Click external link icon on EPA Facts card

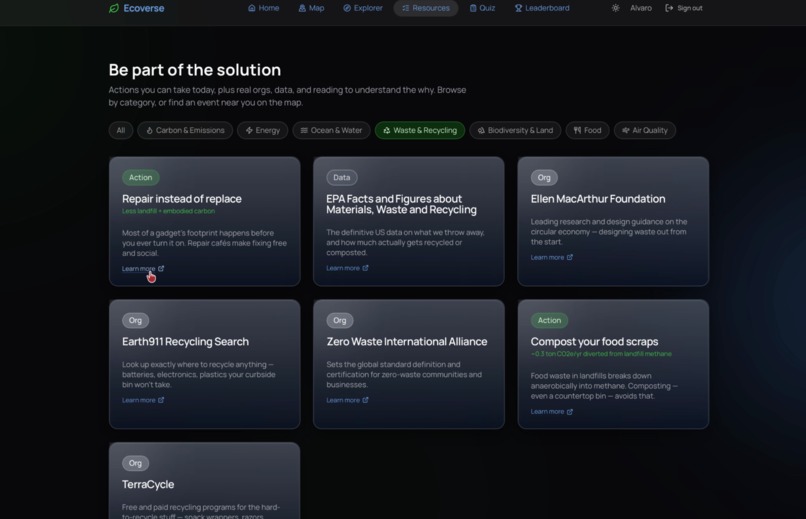pos(365,268)
